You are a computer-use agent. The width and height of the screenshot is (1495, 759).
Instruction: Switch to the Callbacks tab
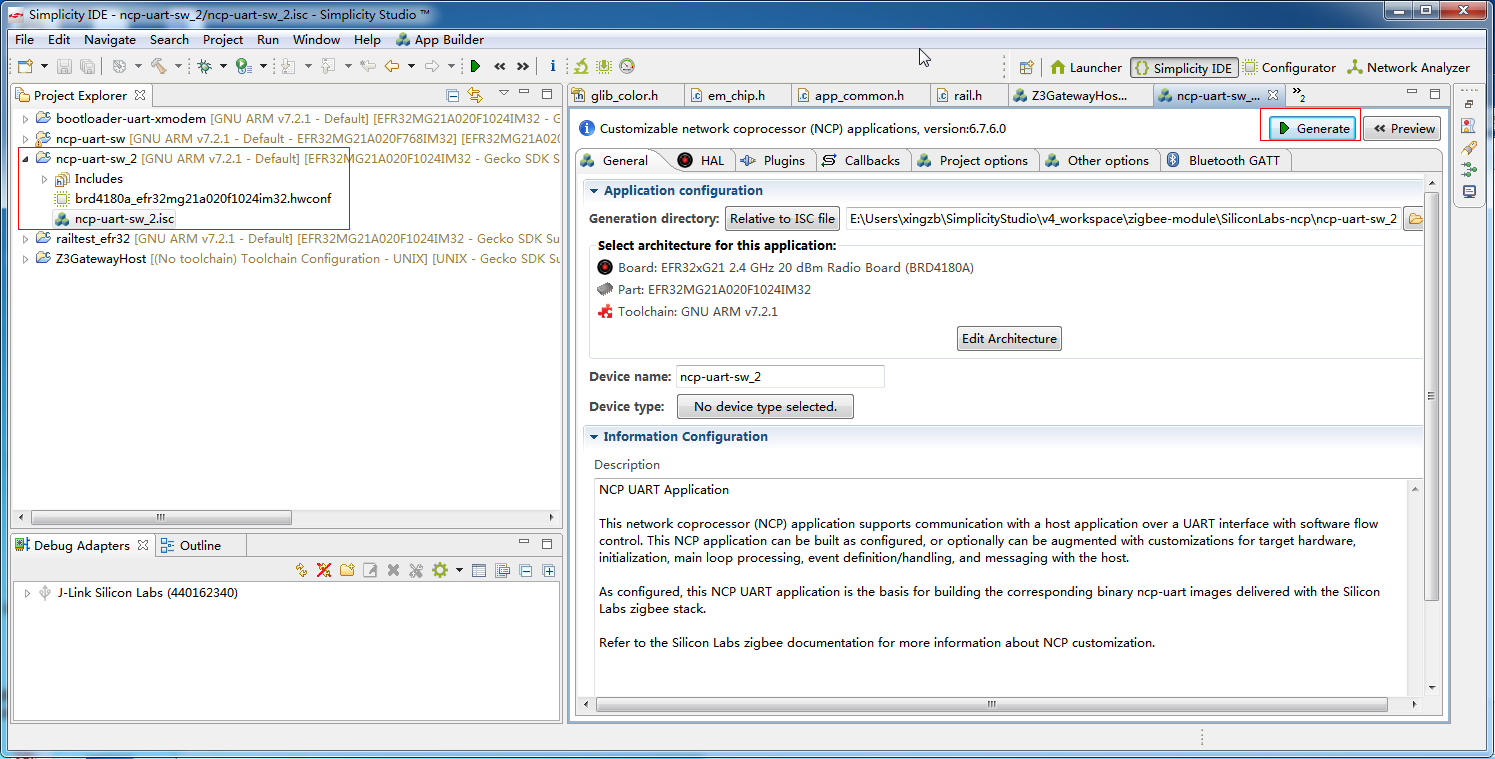tap(861, 160)
